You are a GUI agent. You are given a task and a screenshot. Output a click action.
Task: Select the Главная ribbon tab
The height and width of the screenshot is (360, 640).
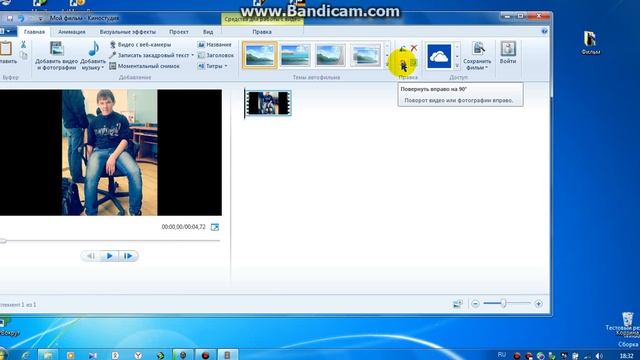click(34, 32)
